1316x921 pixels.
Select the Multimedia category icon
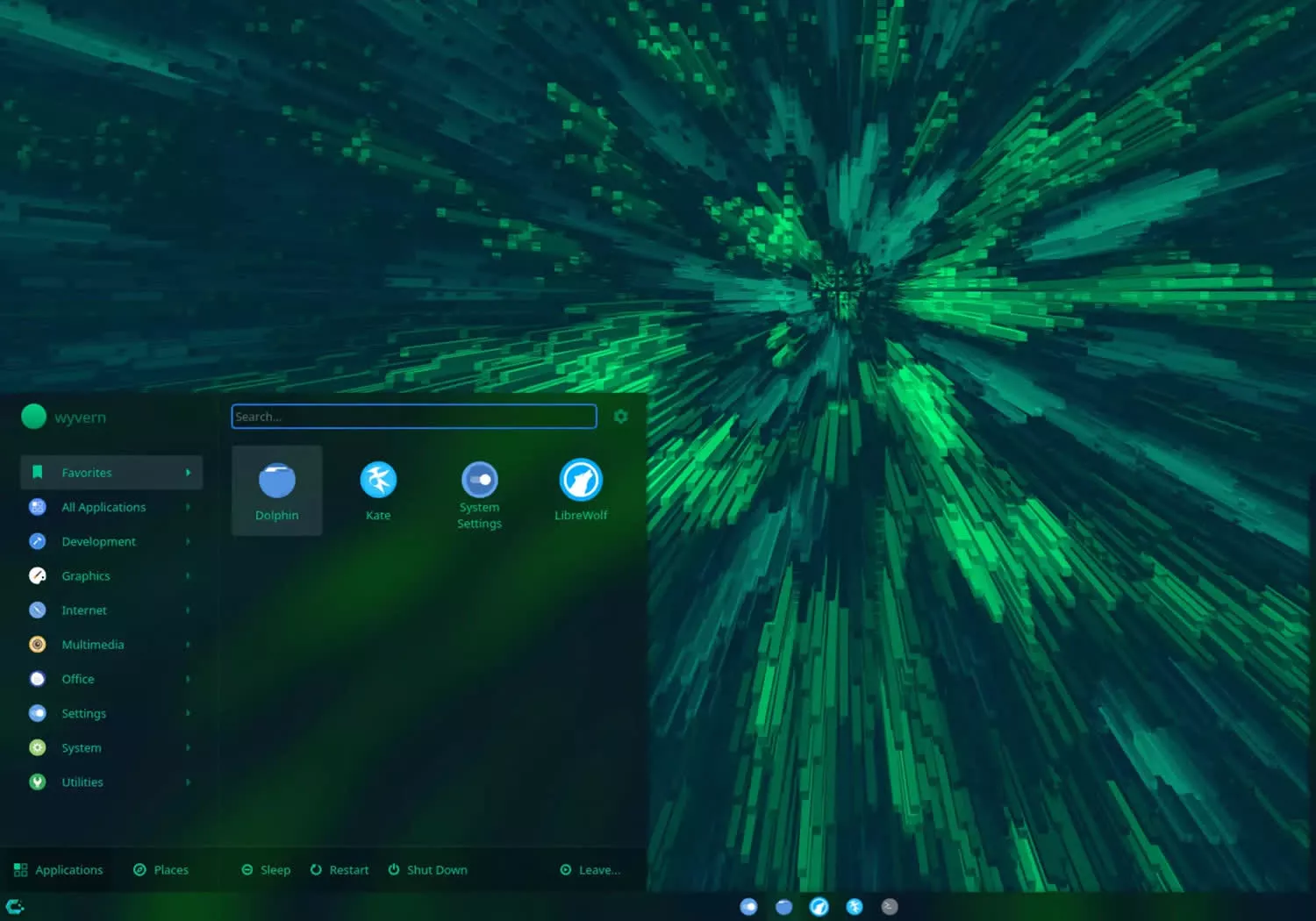(37, 644)
